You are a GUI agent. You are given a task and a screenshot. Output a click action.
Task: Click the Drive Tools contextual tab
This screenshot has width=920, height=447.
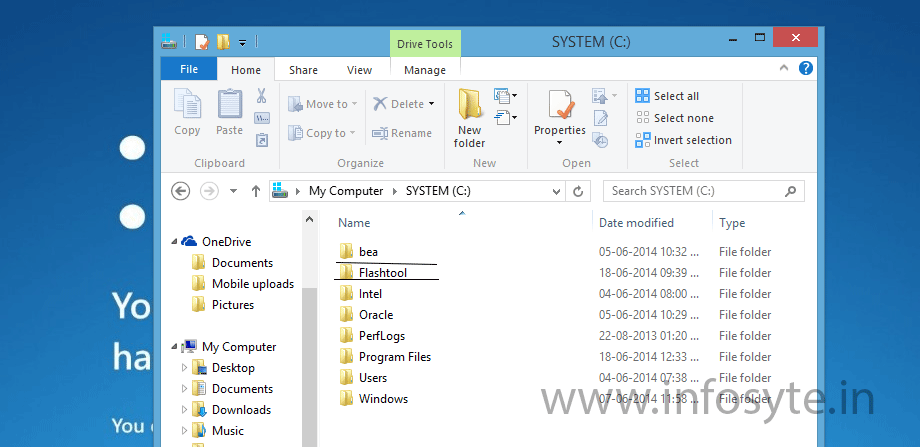point(425,44)
